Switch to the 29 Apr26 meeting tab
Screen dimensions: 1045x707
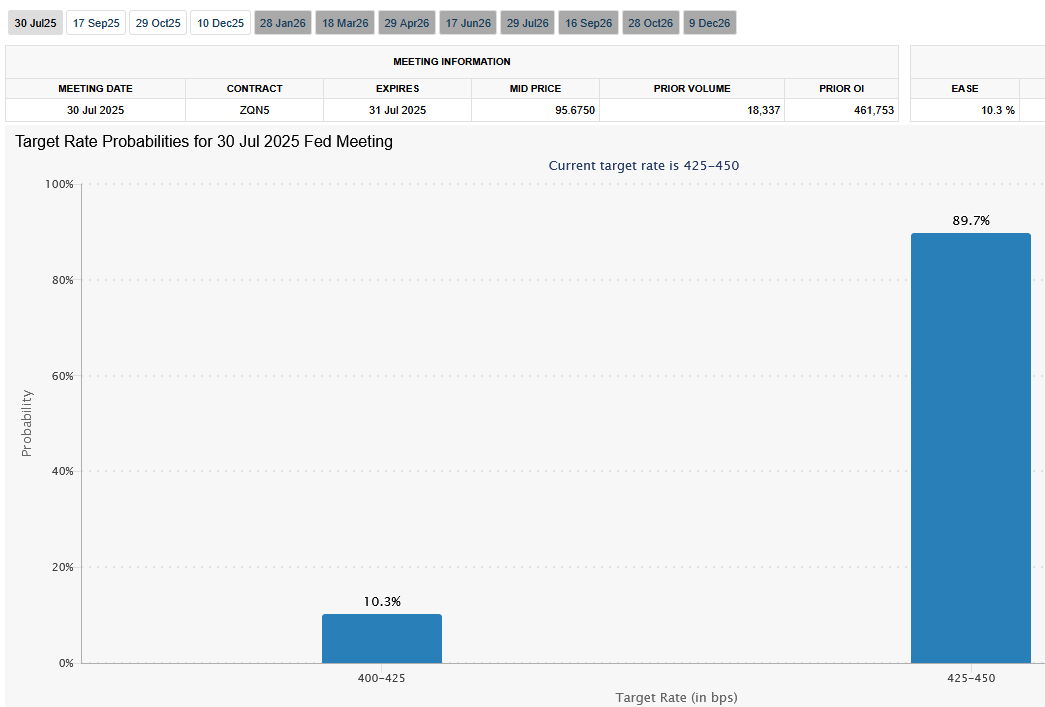point(407,23)
